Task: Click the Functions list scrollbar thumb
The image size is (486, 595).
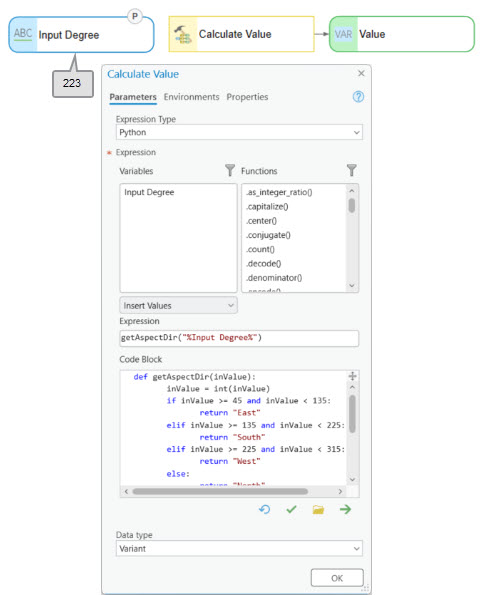Action: coord(352,206)
